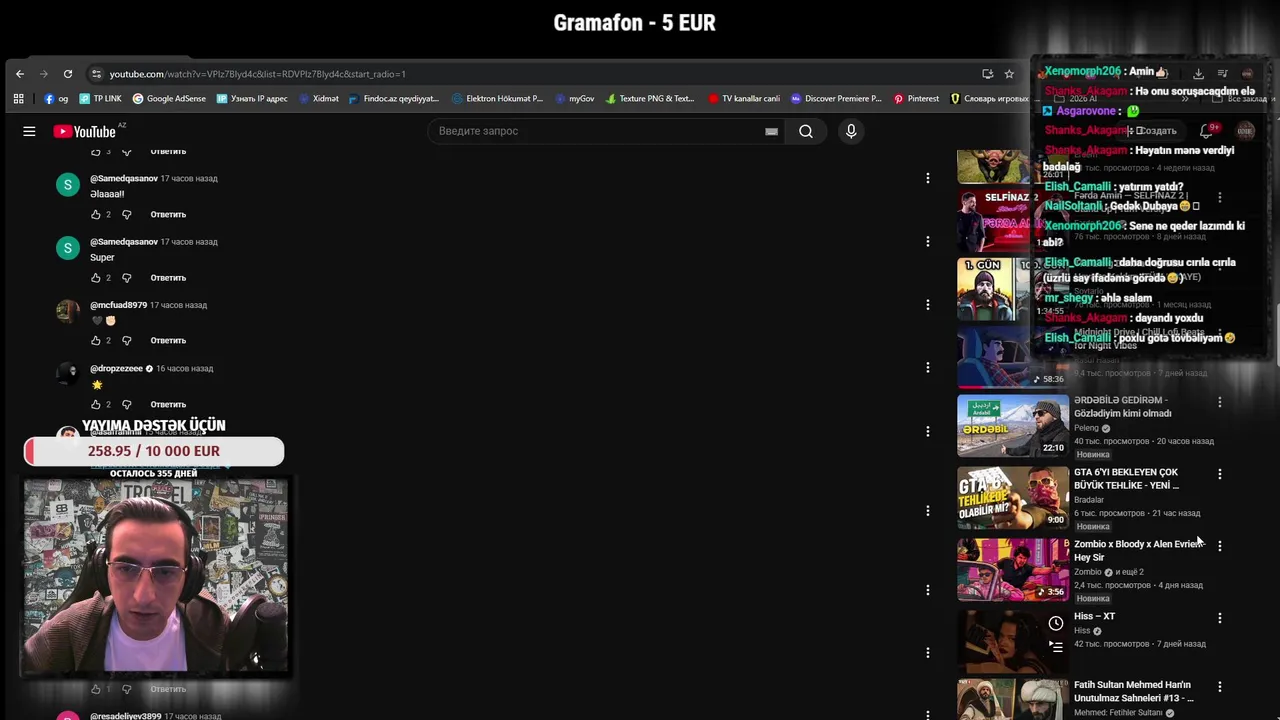The height and width of the screenshot is (720, 1280).
Task: Open the YouTube notifications bell
Action: (1208, 131)
